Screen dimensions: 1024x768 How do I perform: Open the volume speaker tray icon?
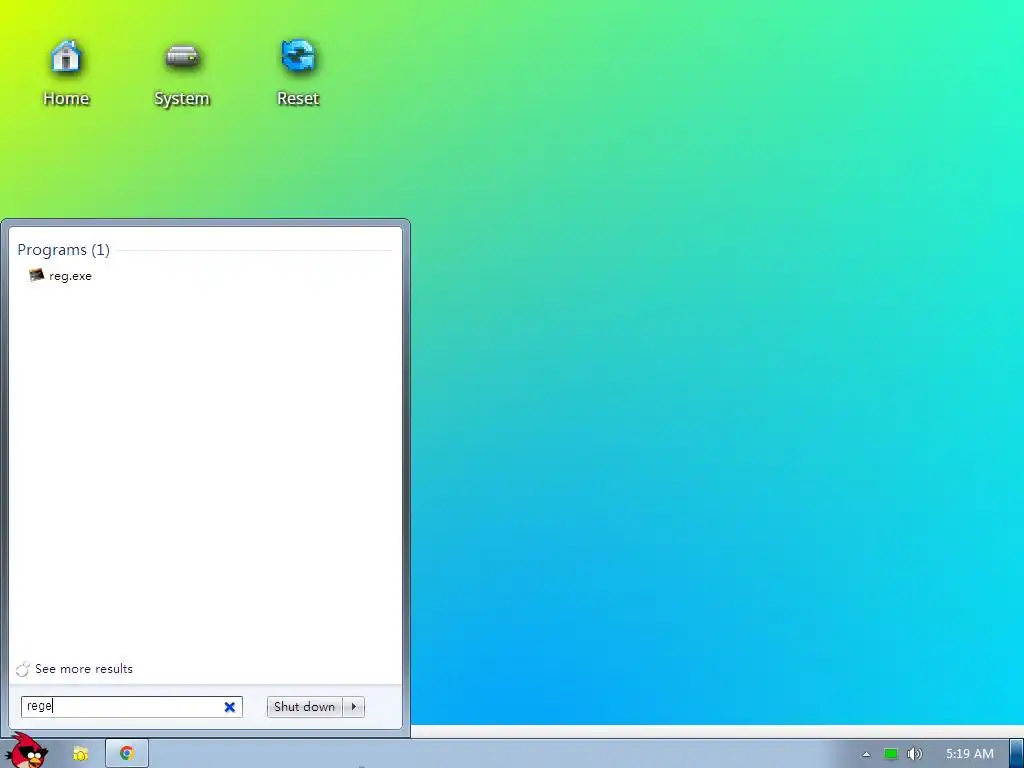coord(915,754)
